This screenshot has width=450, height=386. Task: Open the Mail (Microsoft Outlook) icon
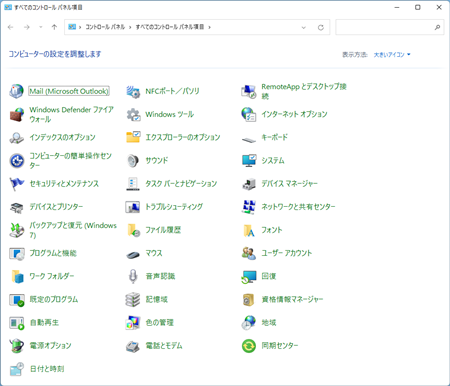tap(16, 91)
